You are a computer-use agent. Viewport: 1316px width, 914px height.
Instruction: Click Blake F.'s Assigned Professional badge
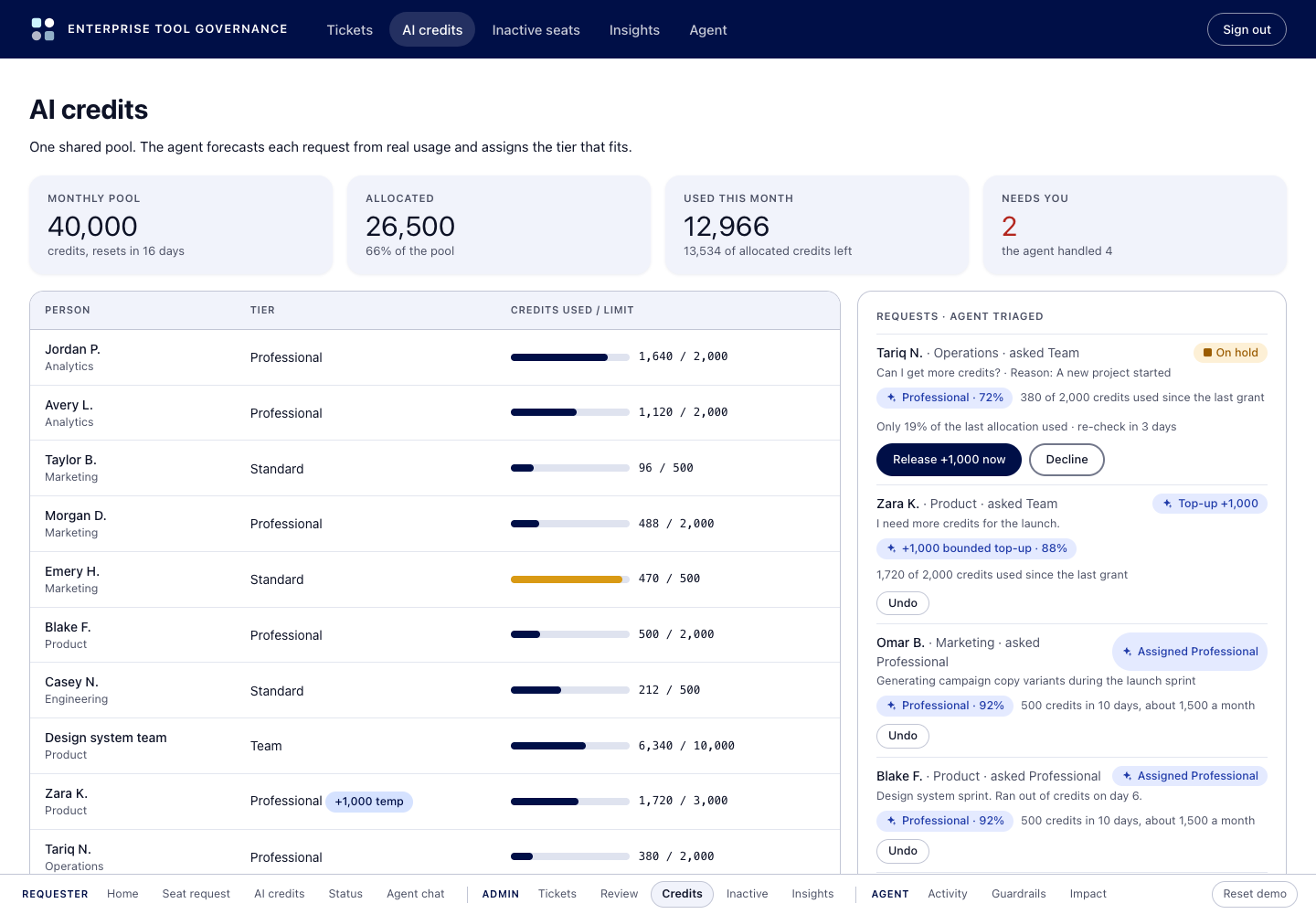pos(1190,776)
